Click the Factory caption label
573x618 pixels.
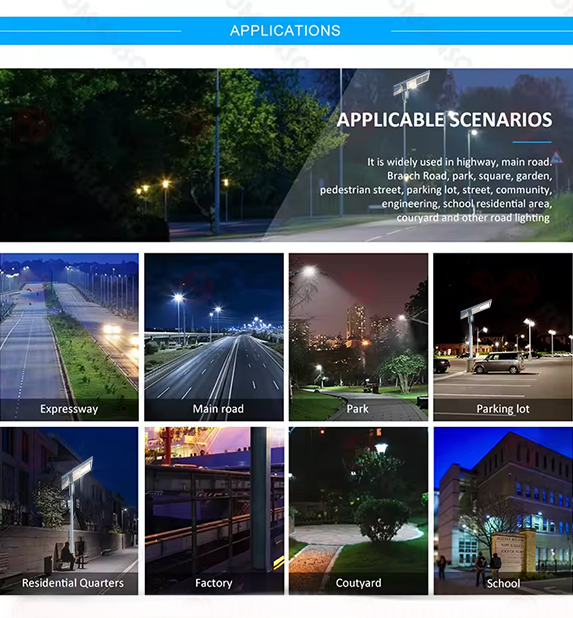pyautogui.click(x=214, y=583)
